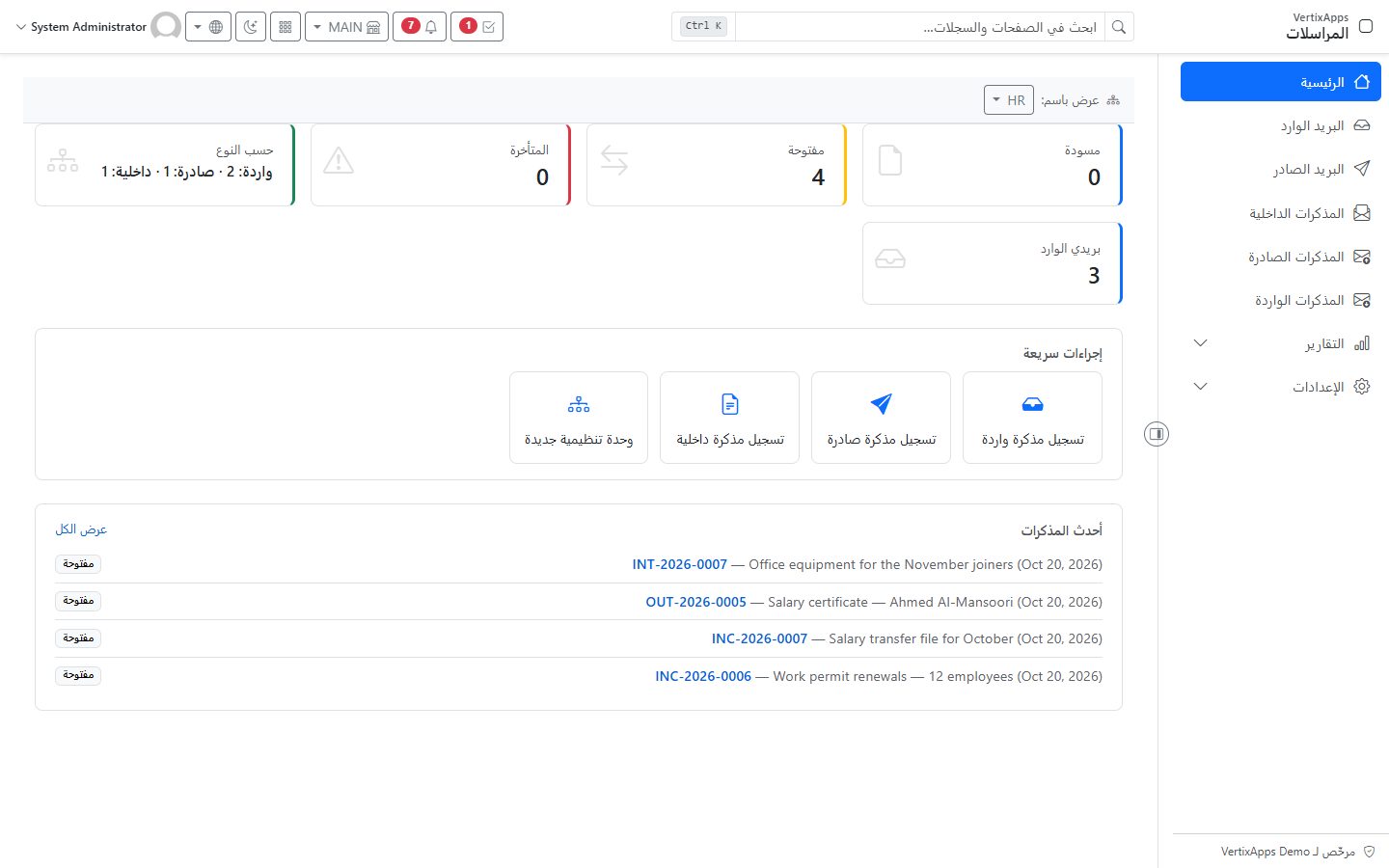Open the بريدي الوارد my inbox card
Image resolution: width=1389 pixels, height=868 pixels.
point(993,263)
